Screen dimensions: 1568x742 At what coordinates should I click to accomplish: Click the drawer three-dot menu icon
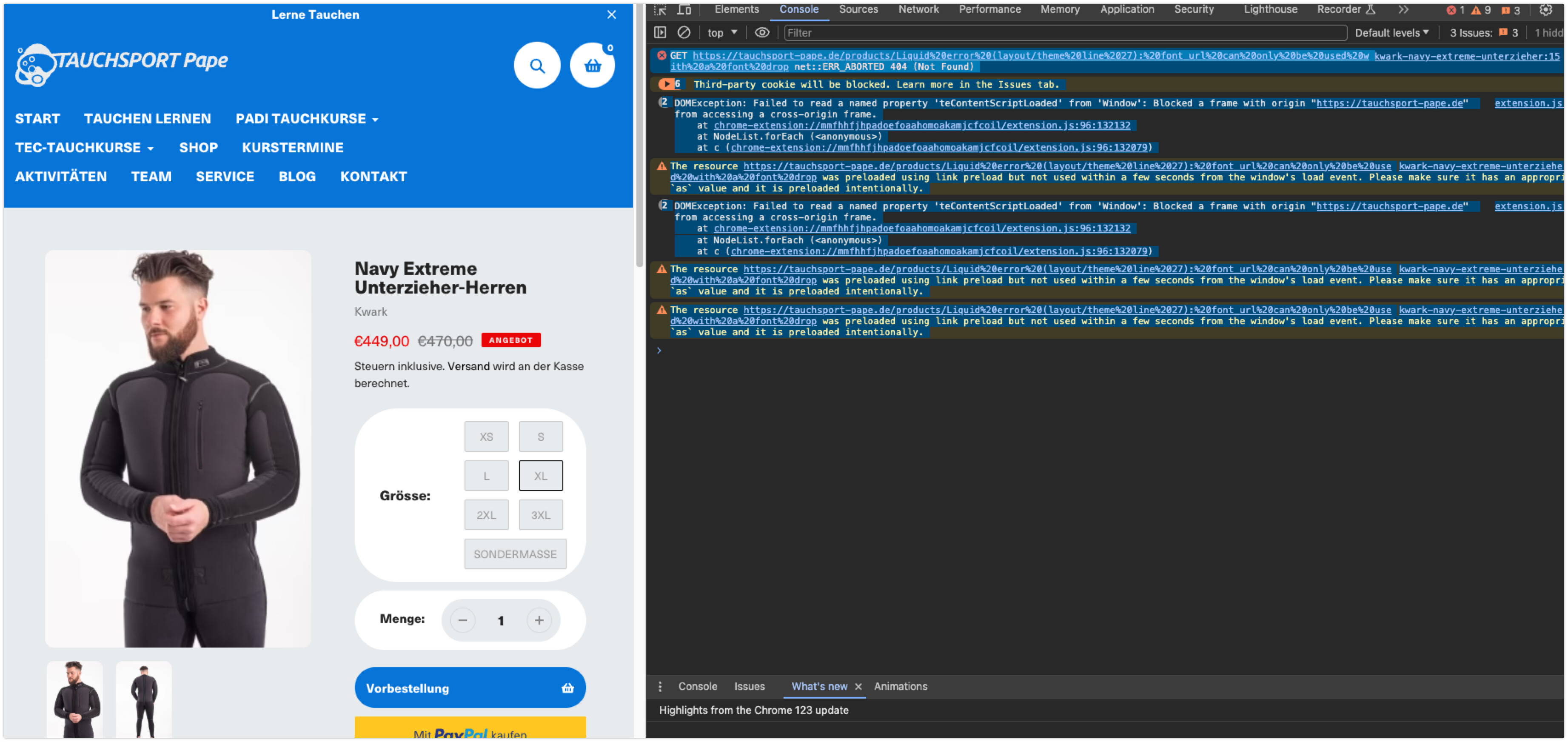point(660,687)
